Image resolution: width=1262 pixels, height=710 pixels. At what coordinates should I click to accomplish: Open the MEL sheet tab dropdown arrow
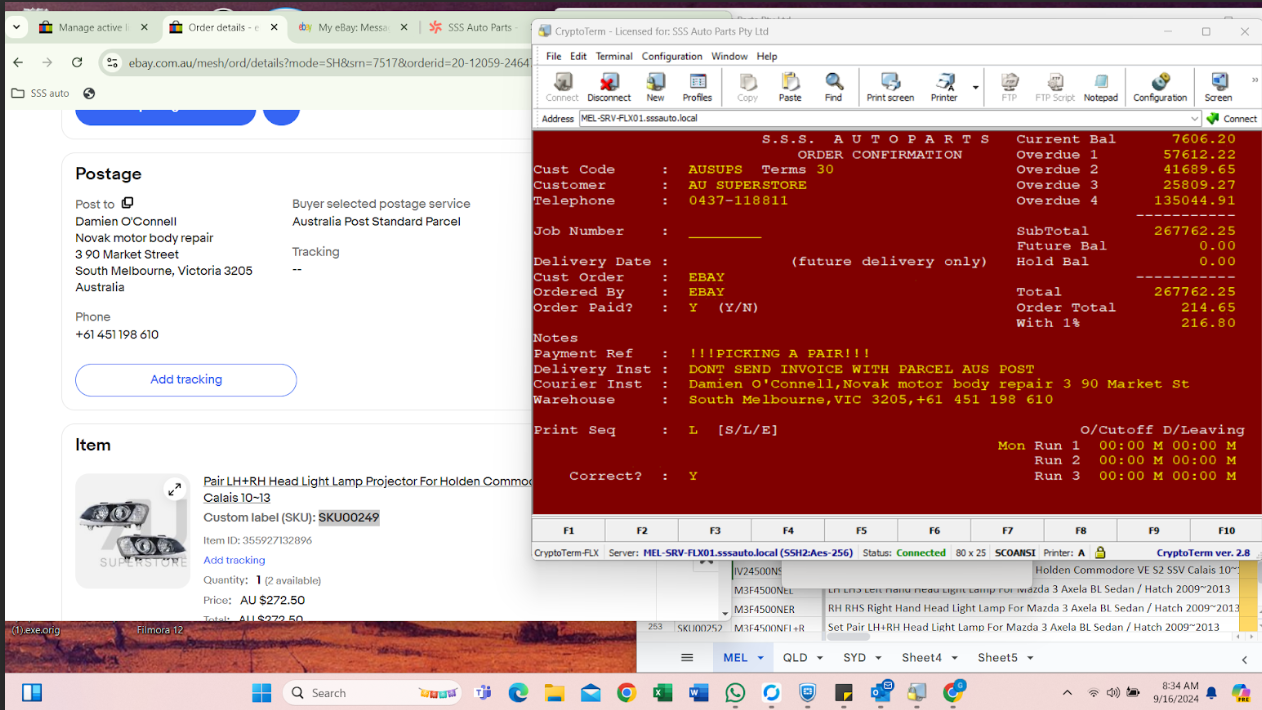click(x=760, y=658)
